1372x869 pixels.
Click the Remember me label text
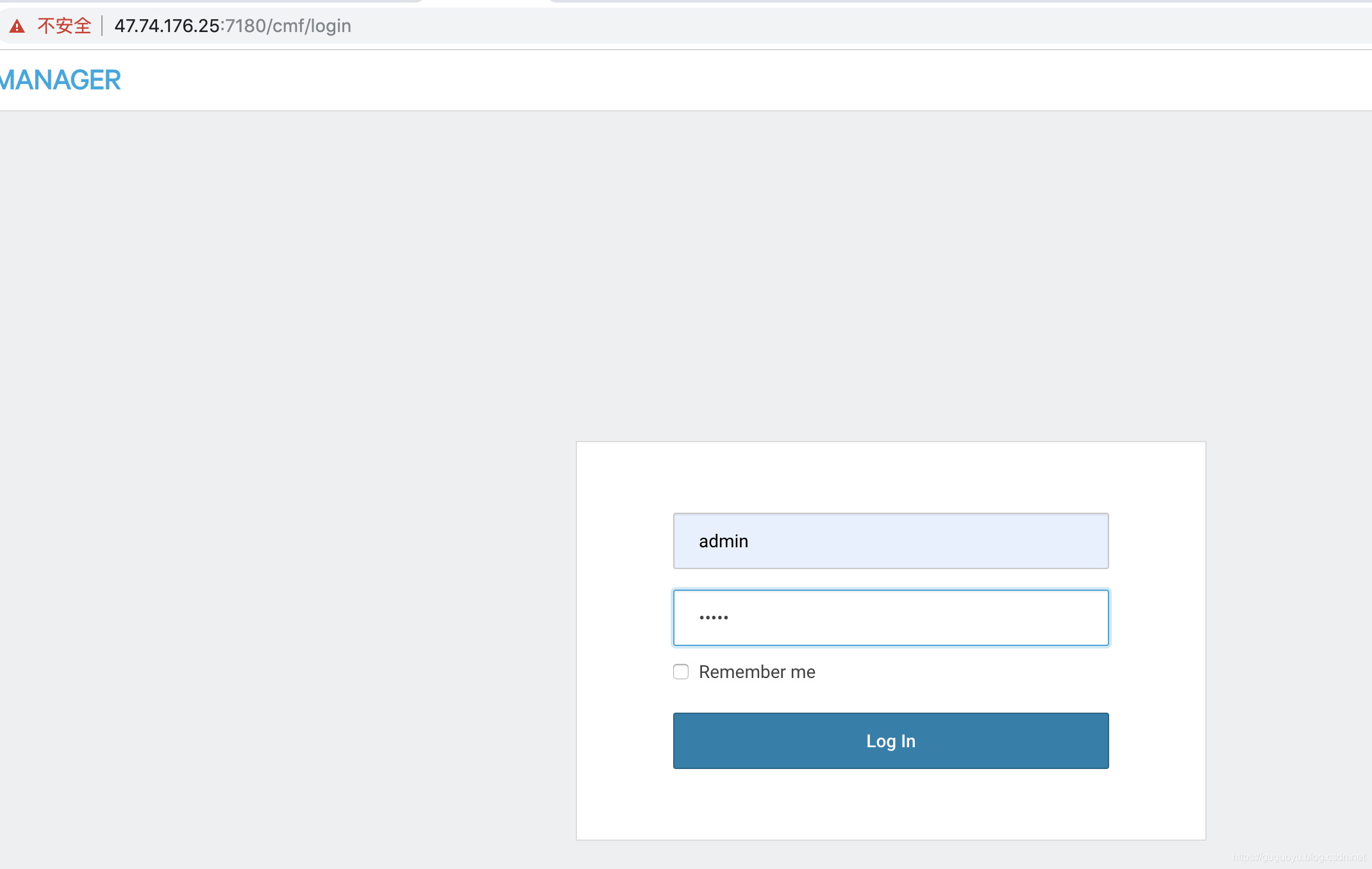[757, 672]
